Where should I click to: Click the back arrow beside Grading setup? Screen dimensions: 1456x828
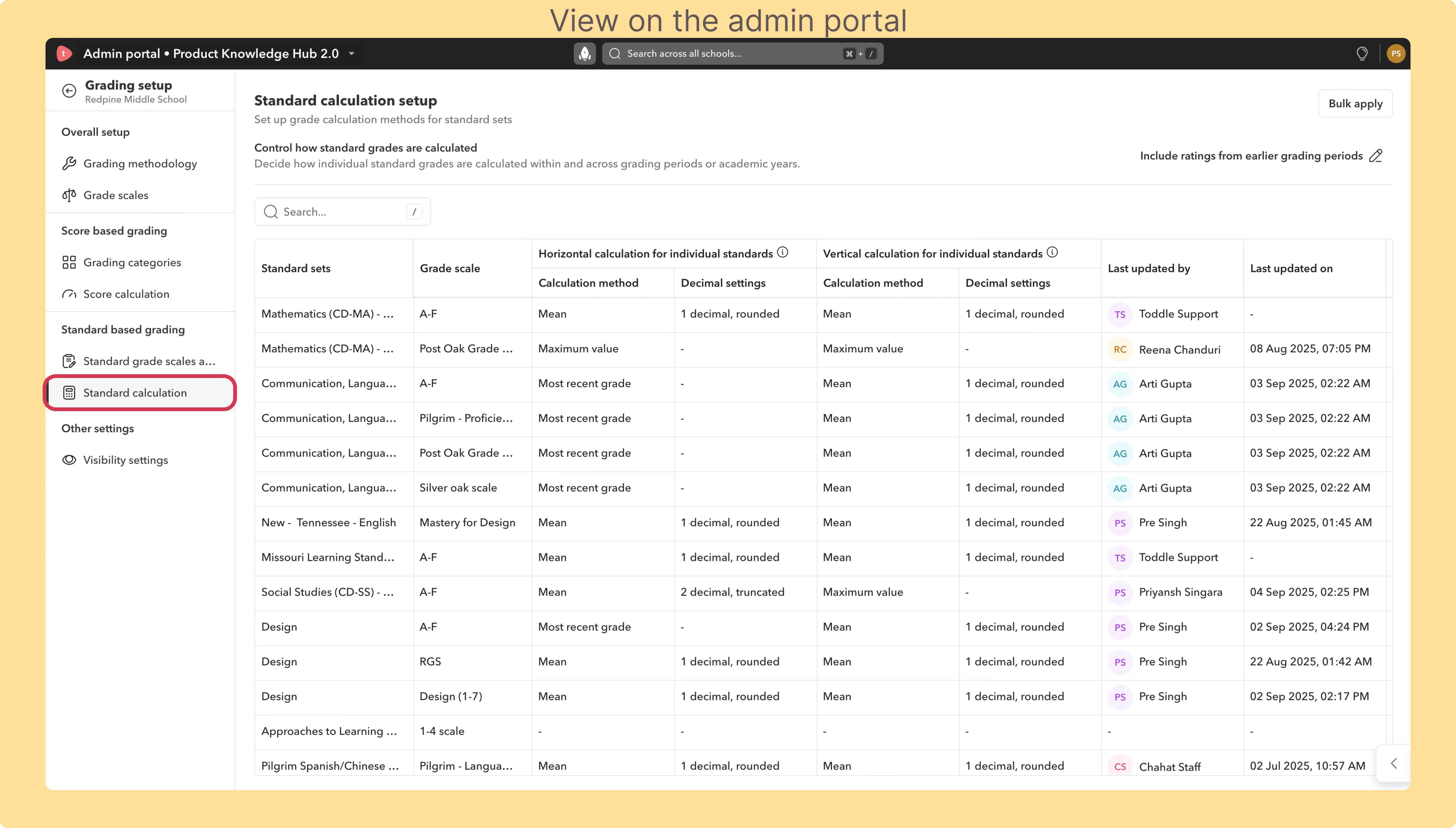click(x=69, y=91)
